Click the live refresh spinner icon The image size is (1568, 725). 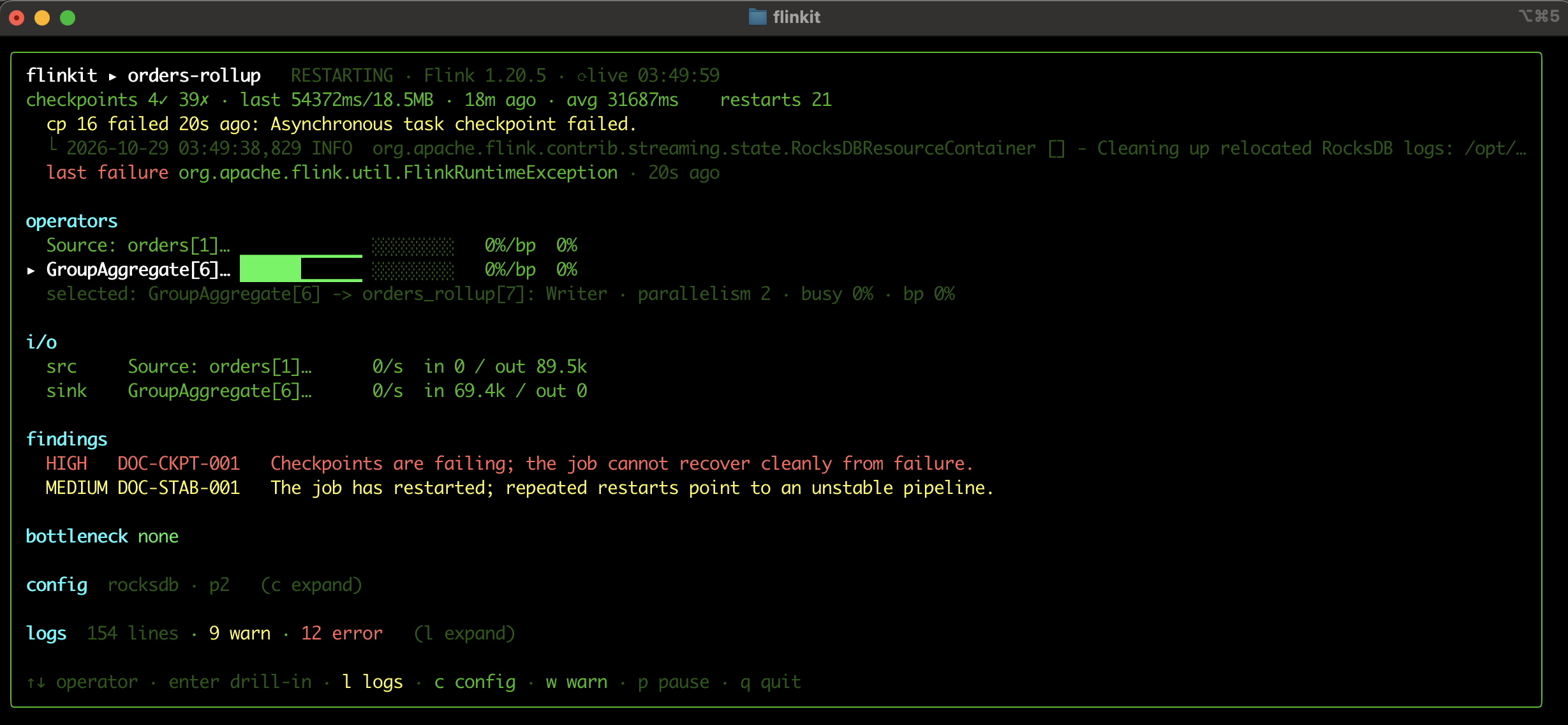(x=582, y=77)
